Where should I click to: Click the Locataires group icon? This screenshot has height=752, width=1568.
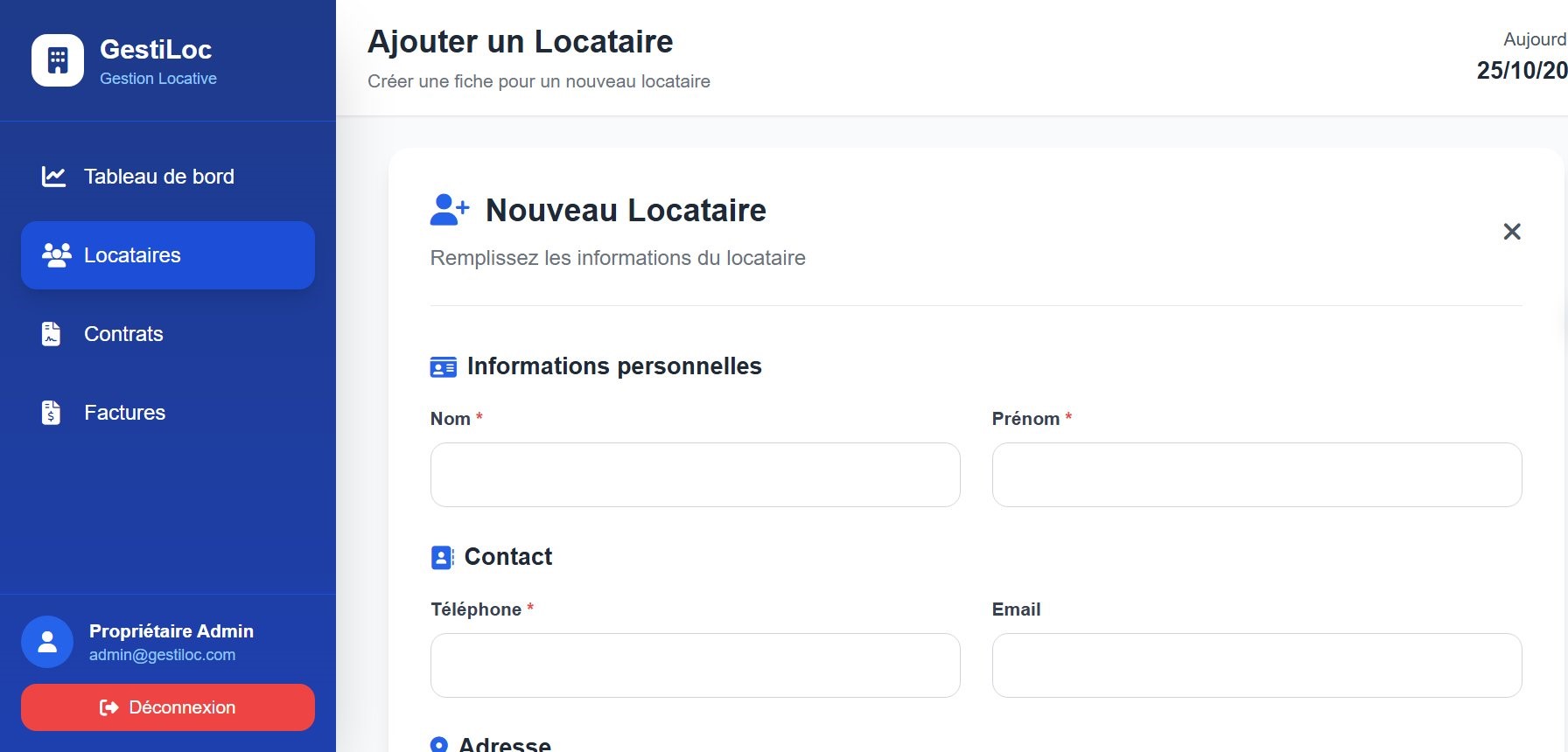57,255
